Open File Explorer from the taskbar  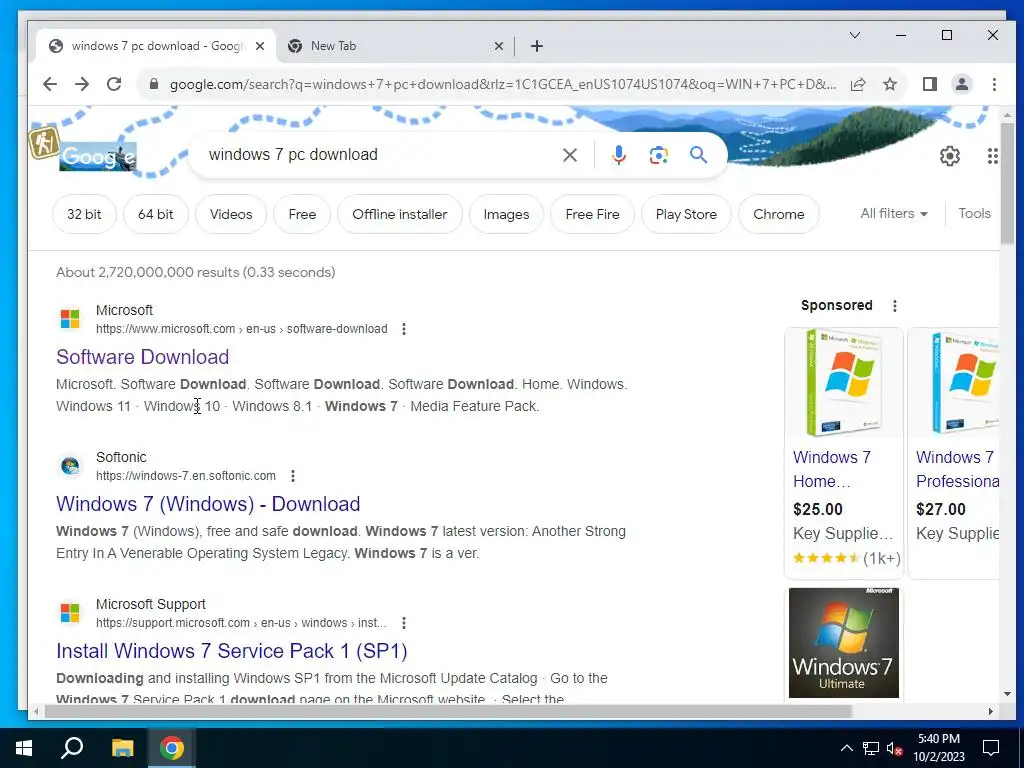tap(122, 748)
